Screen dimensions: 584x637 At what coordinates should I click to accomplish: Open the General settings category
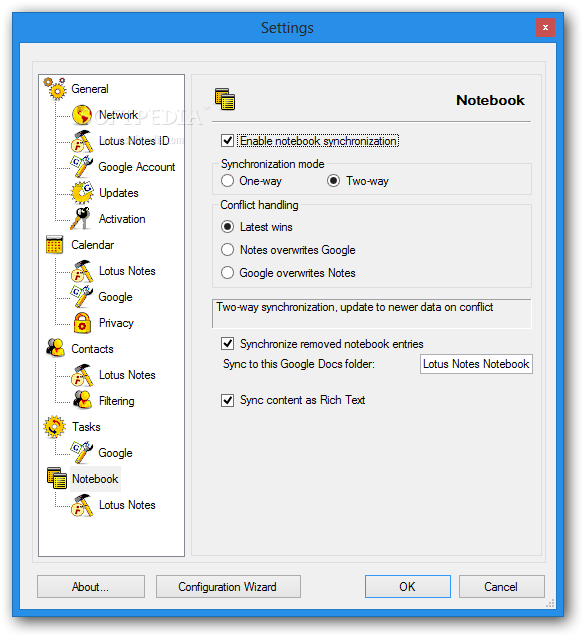[x=90, y=89]
